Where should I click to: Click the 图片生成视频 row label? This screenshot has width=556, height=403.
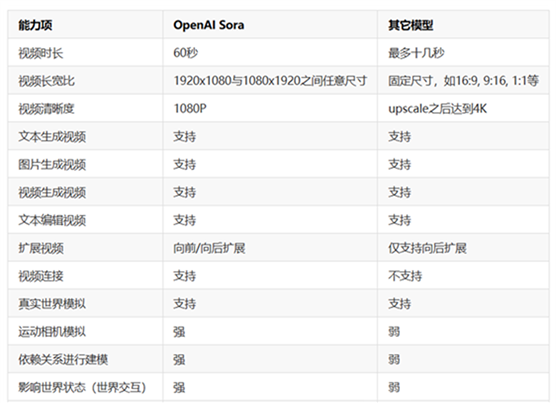tap(52, 164)
